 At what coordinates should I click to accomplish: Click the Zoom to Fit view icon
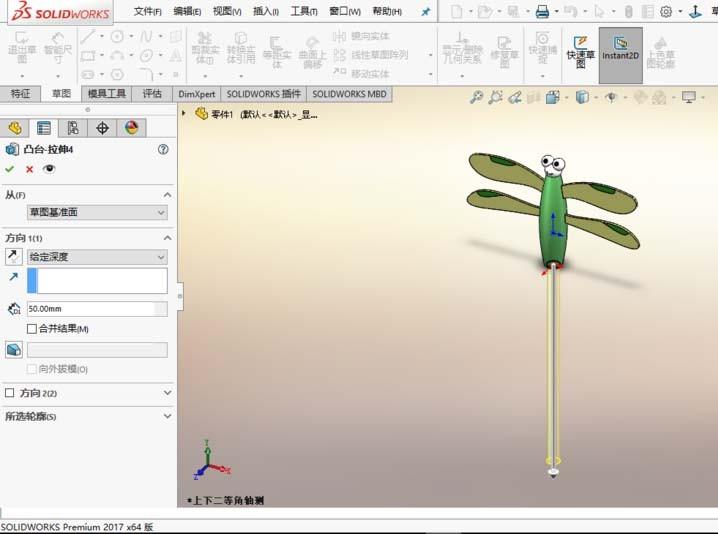[477, 97]
